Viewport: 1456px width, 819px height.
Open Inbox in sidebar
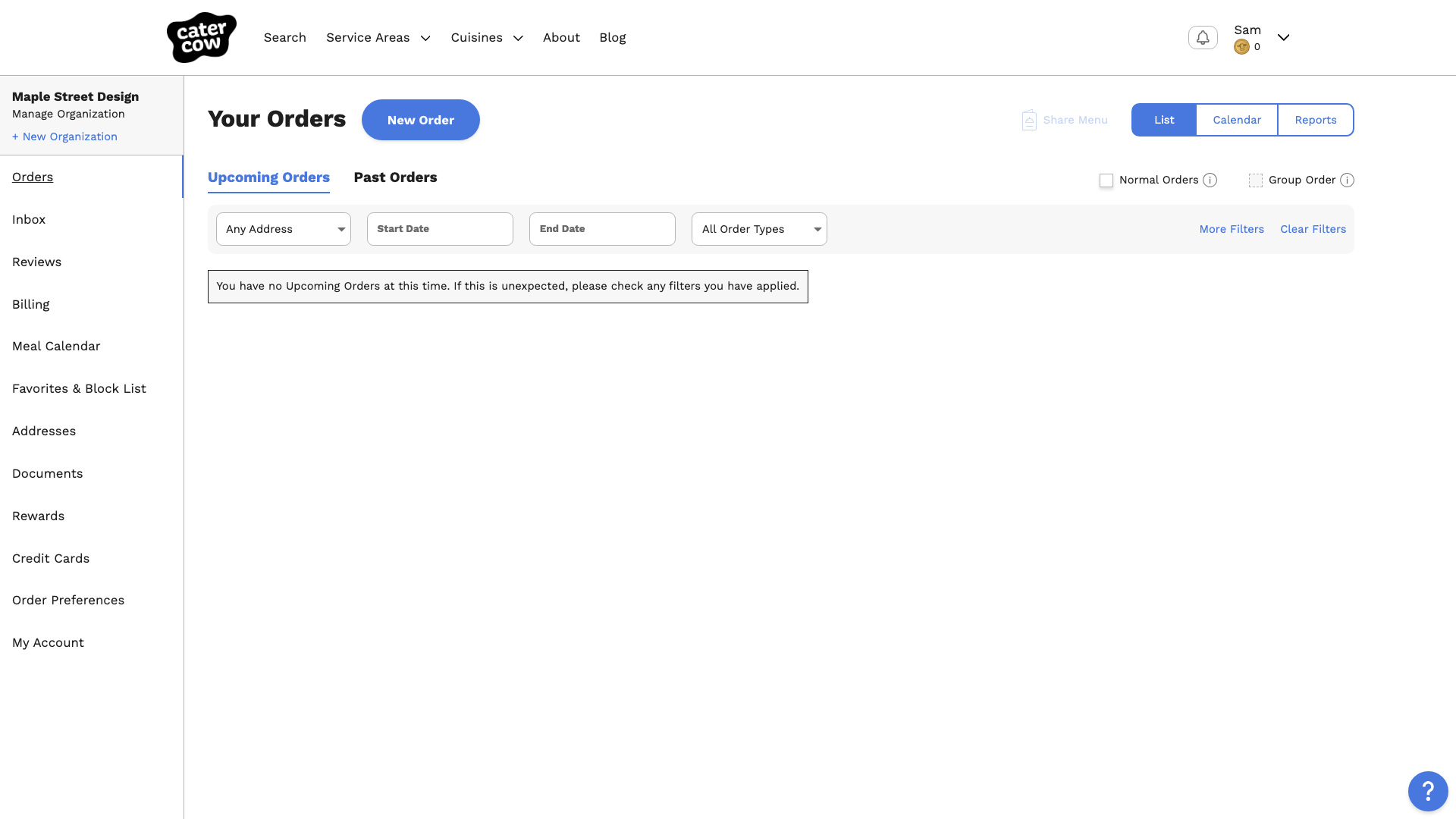(x=29, y=219)
